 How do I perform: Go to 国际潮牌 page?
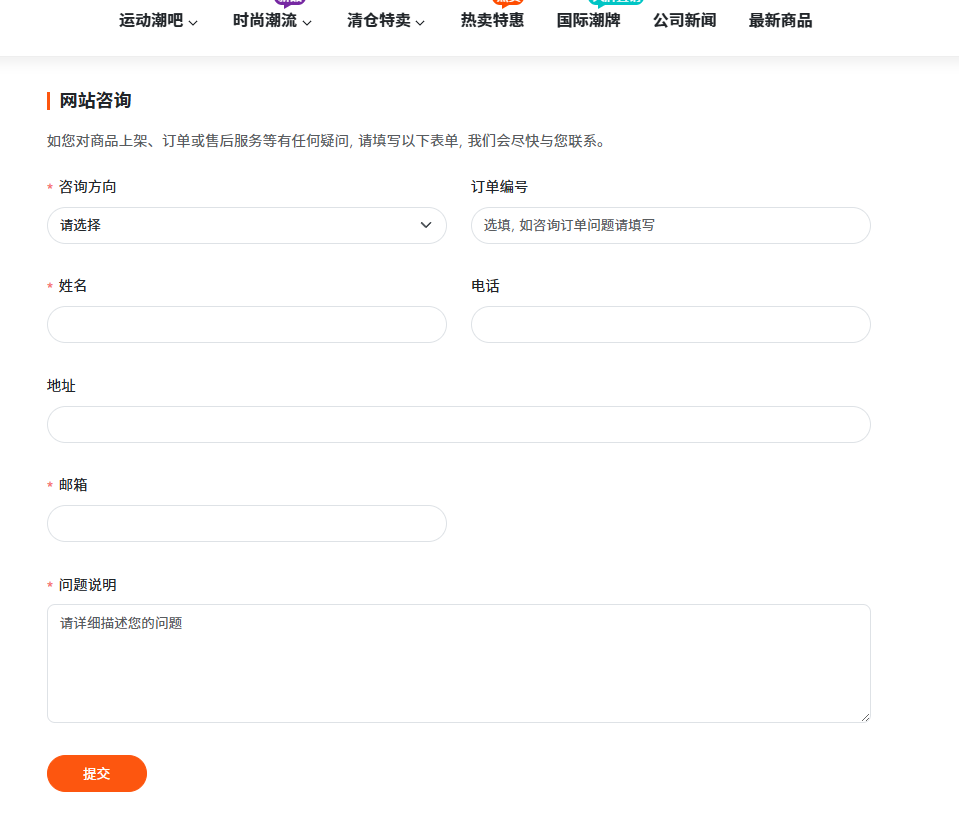(588, 21)
